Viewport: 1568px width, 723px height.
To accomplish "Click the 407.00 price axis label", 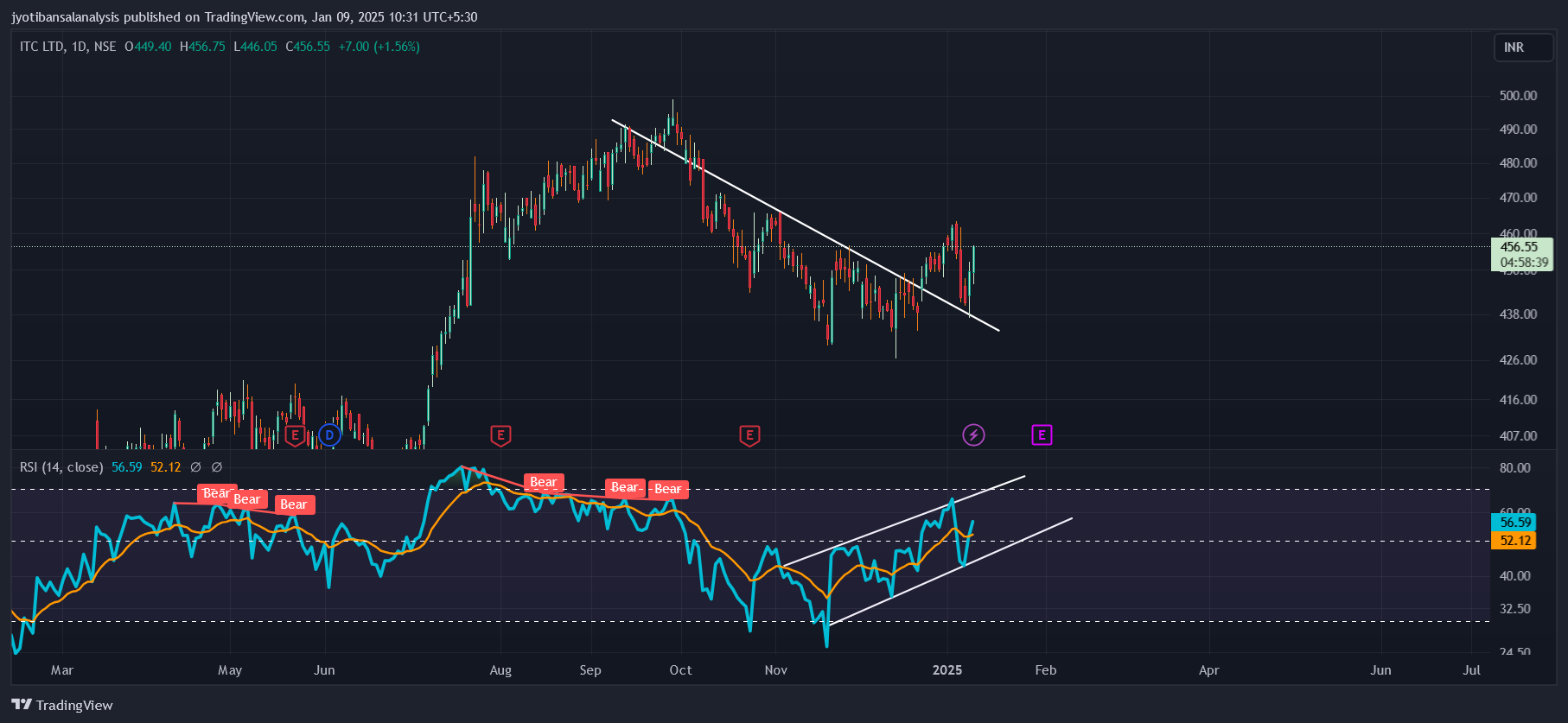I will [x=1518, y=436].
